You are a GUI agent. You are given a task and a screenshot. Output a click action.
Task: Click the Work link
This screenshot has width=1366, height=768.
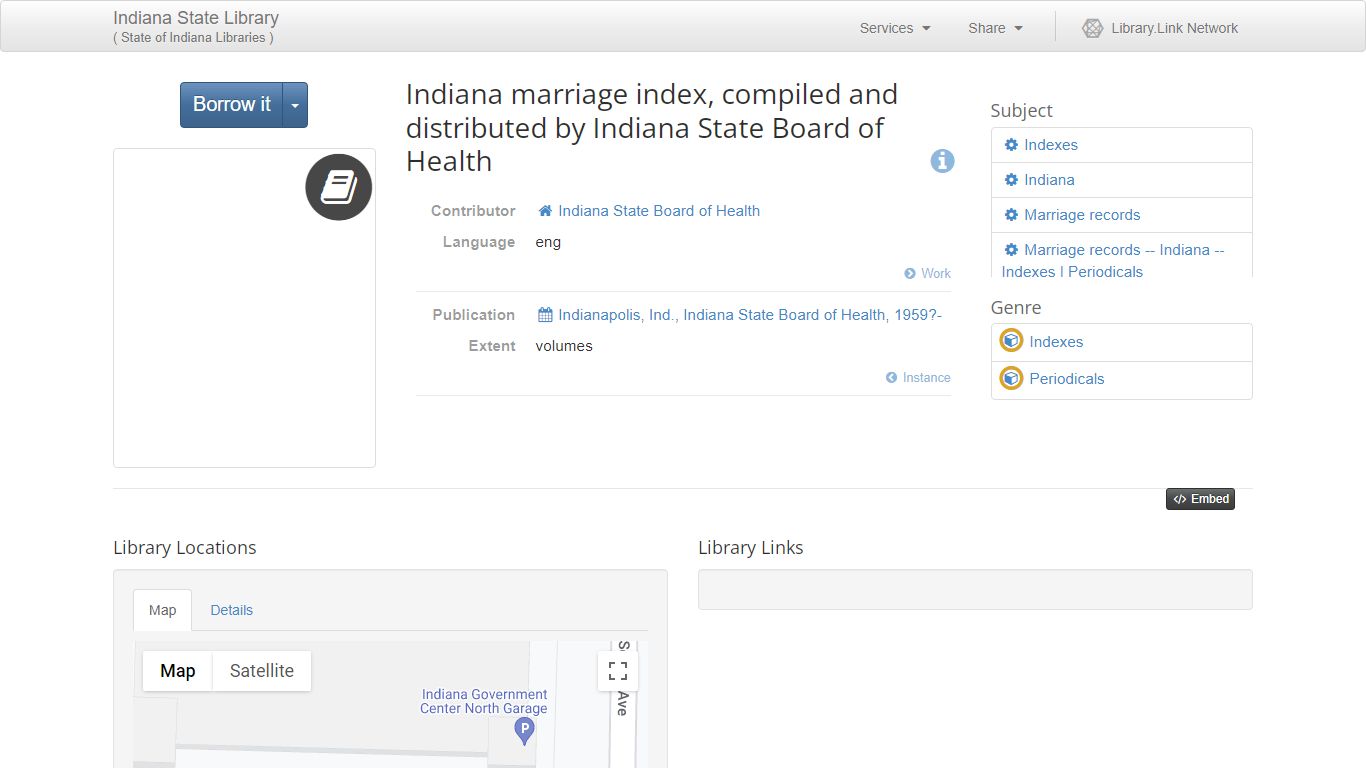(x=936, y=274)
